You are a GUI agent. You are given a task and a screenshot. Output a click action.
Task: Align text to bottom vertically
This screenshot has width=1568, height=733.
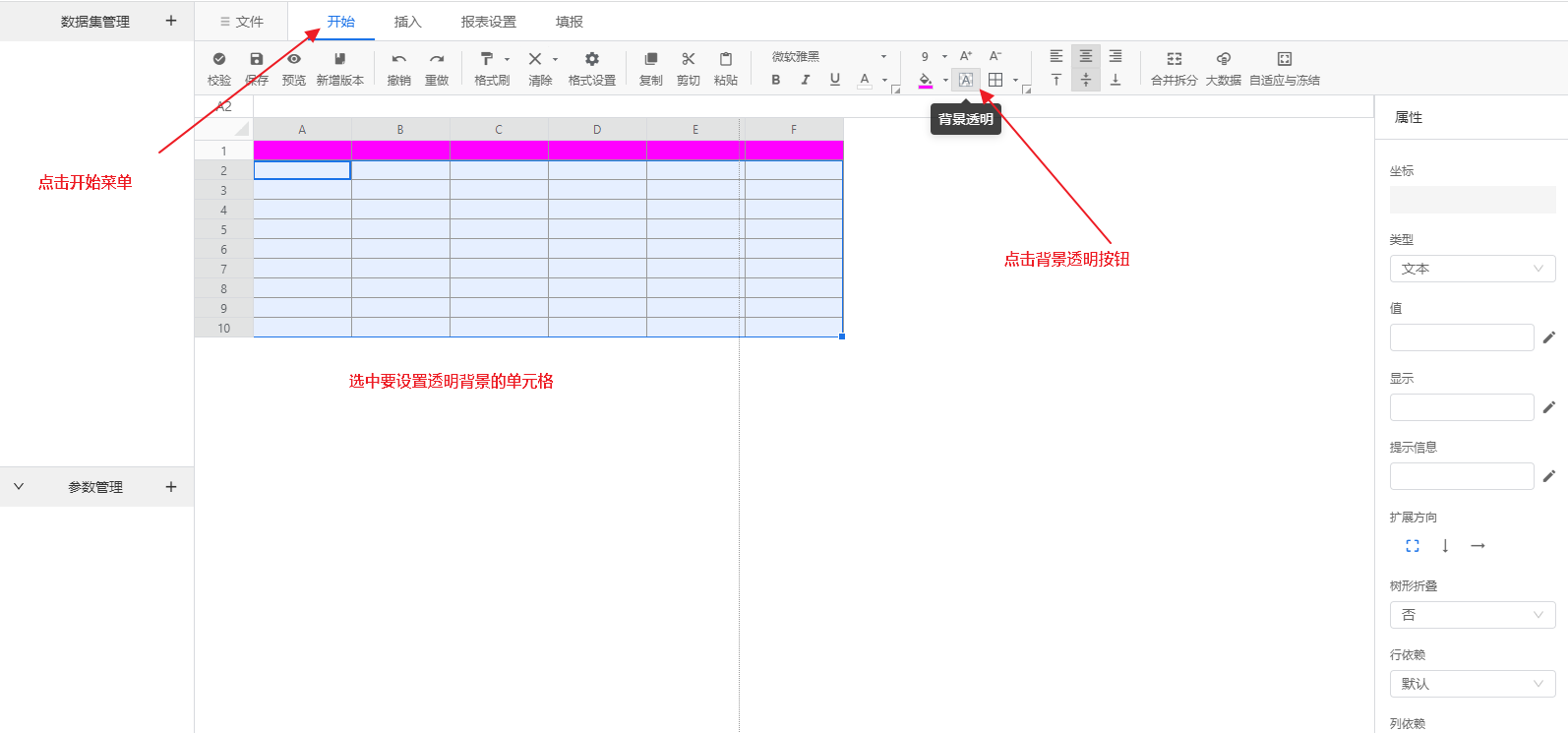click(x=1116, y=80)
